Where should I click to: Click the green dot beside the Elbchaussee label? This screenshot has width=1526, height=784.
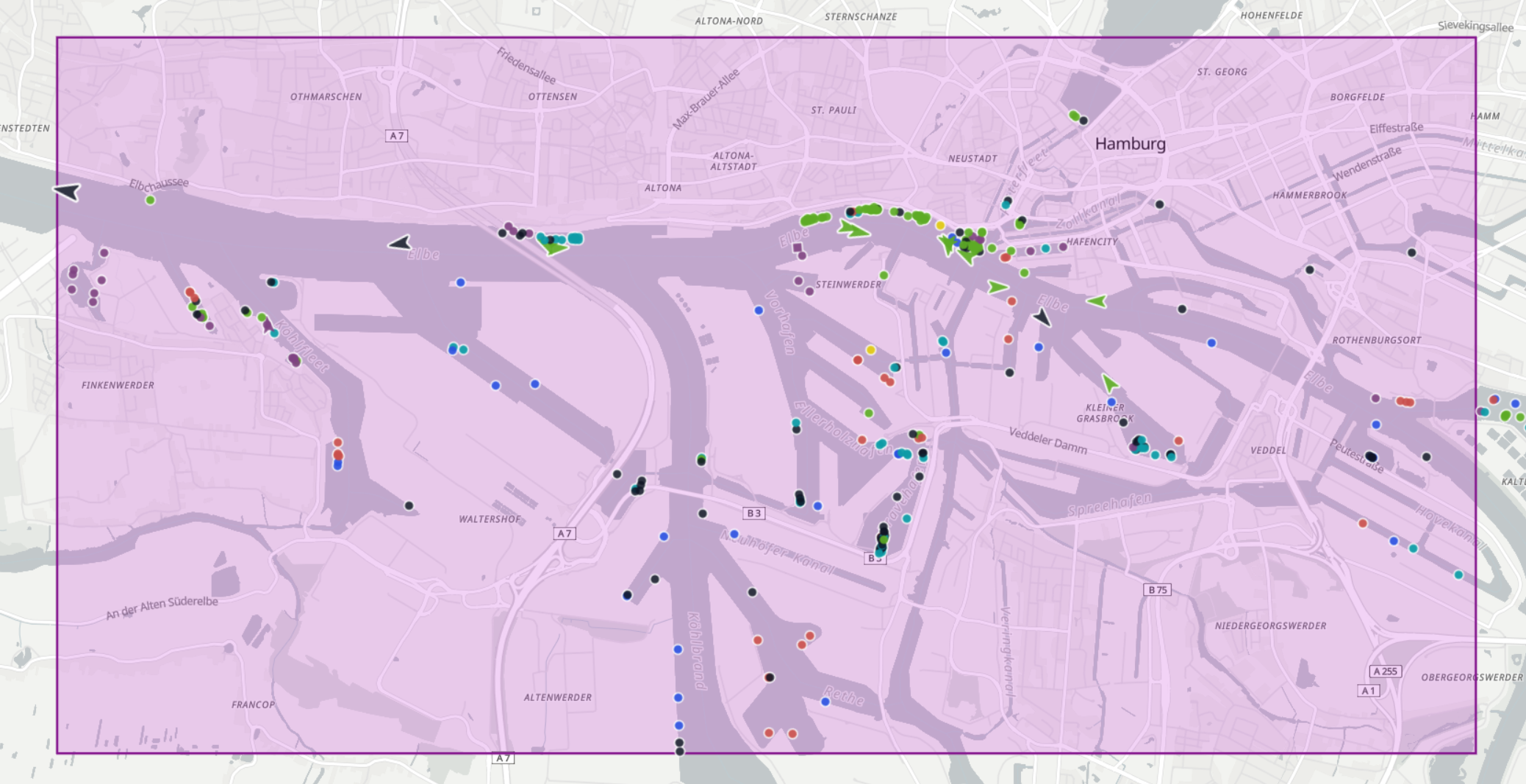click(x=150, y=200)
